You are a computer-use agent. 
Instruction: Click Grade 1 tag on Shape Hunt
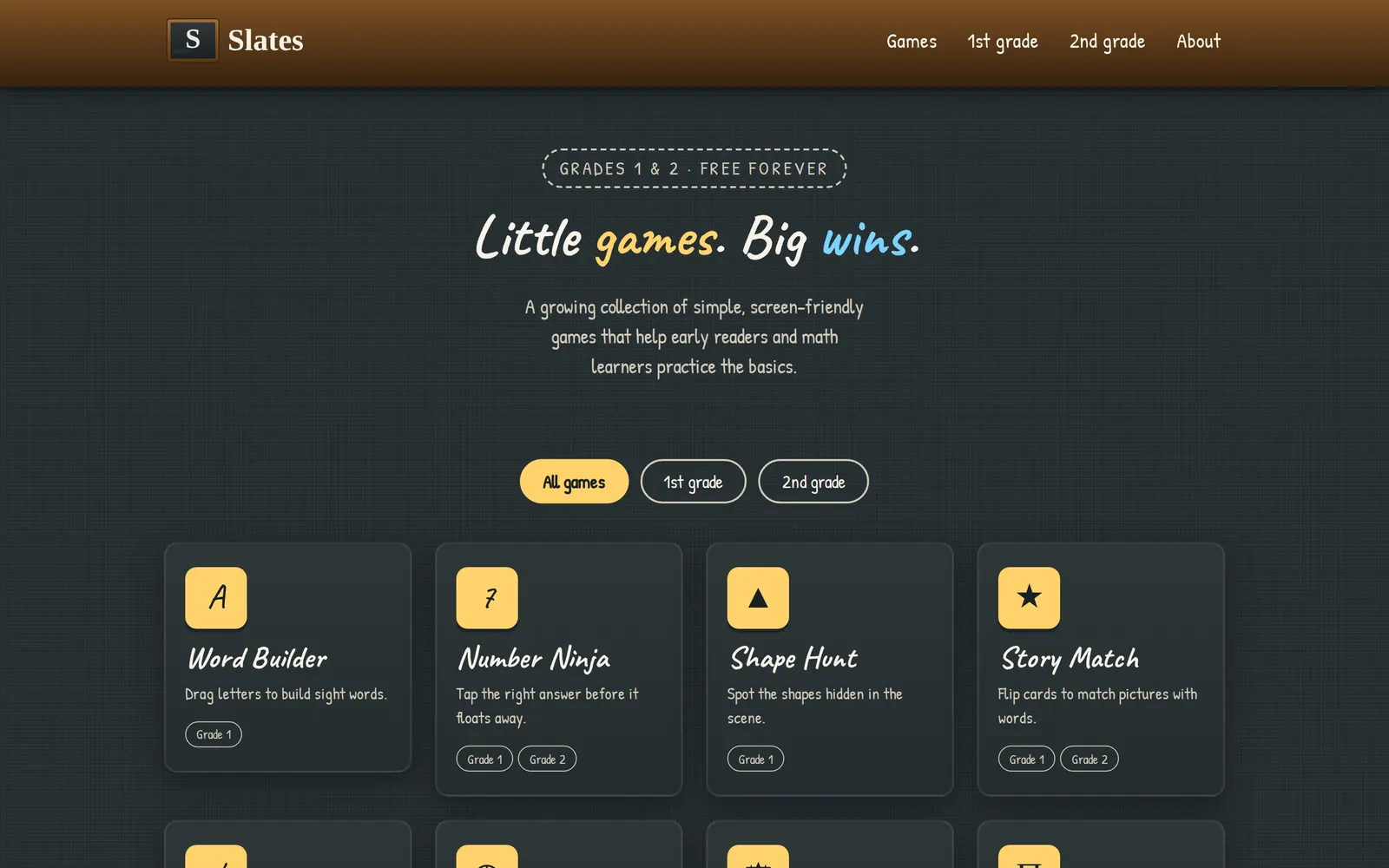[755, 759]
